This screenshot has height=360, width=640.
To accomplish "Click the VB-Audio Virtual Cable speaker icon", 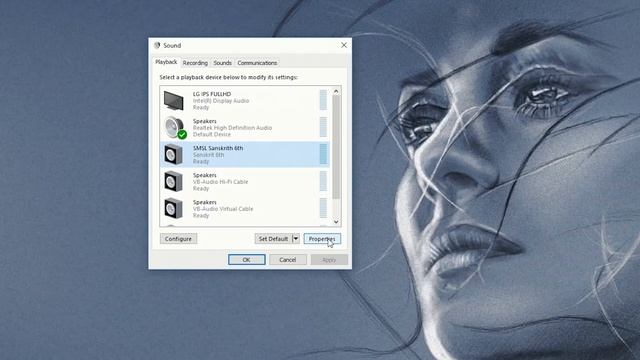I will 173,209.
